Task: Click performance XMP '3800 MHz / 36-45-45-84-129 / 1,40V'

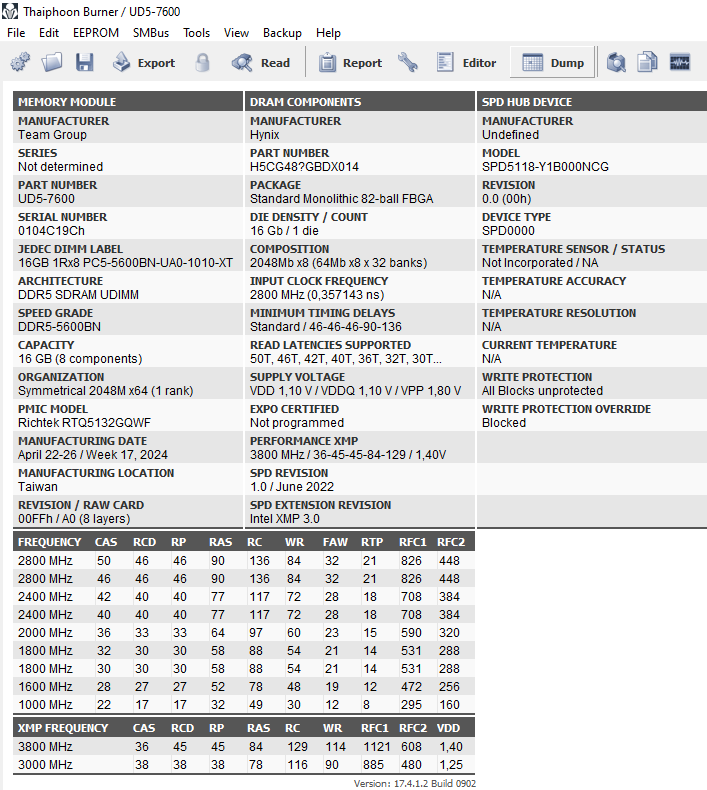Action: pyautogui.click(x=348, y=455)
